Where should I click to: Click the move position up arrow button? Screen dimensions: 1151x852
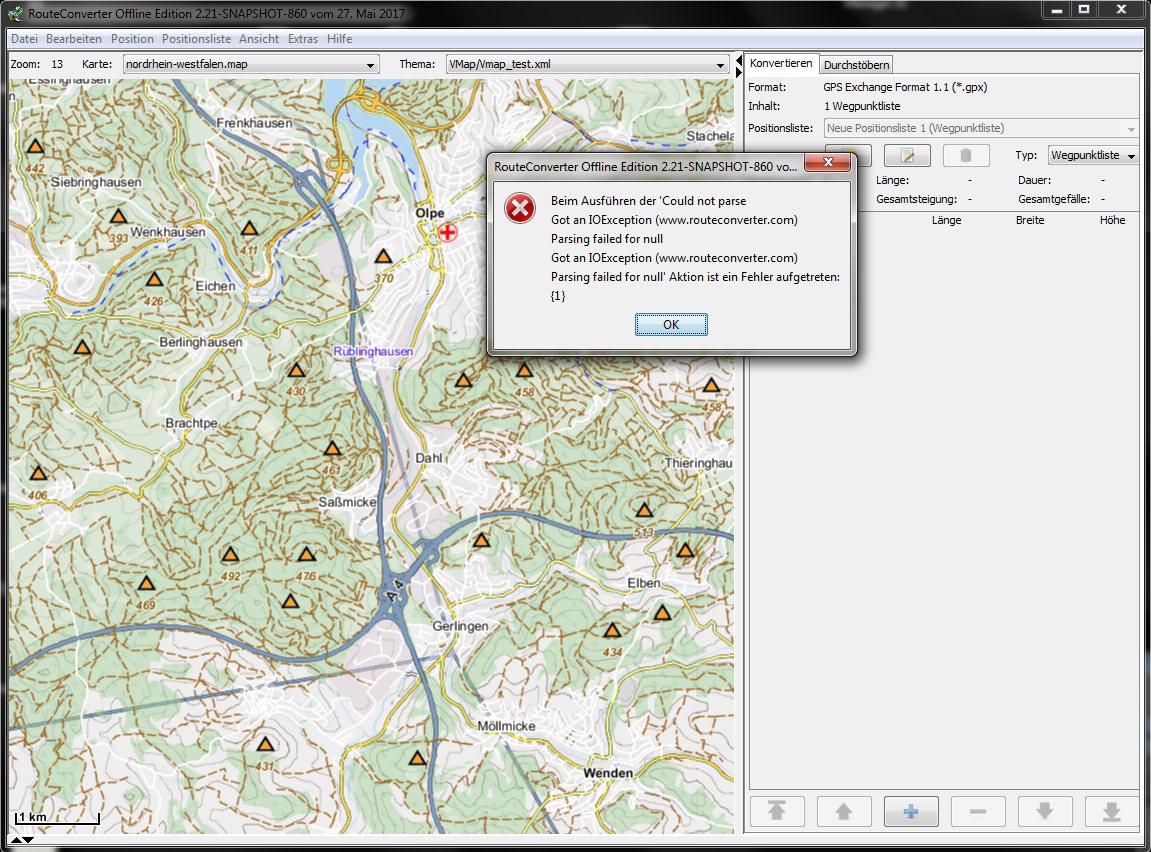(x=844, y=811)
